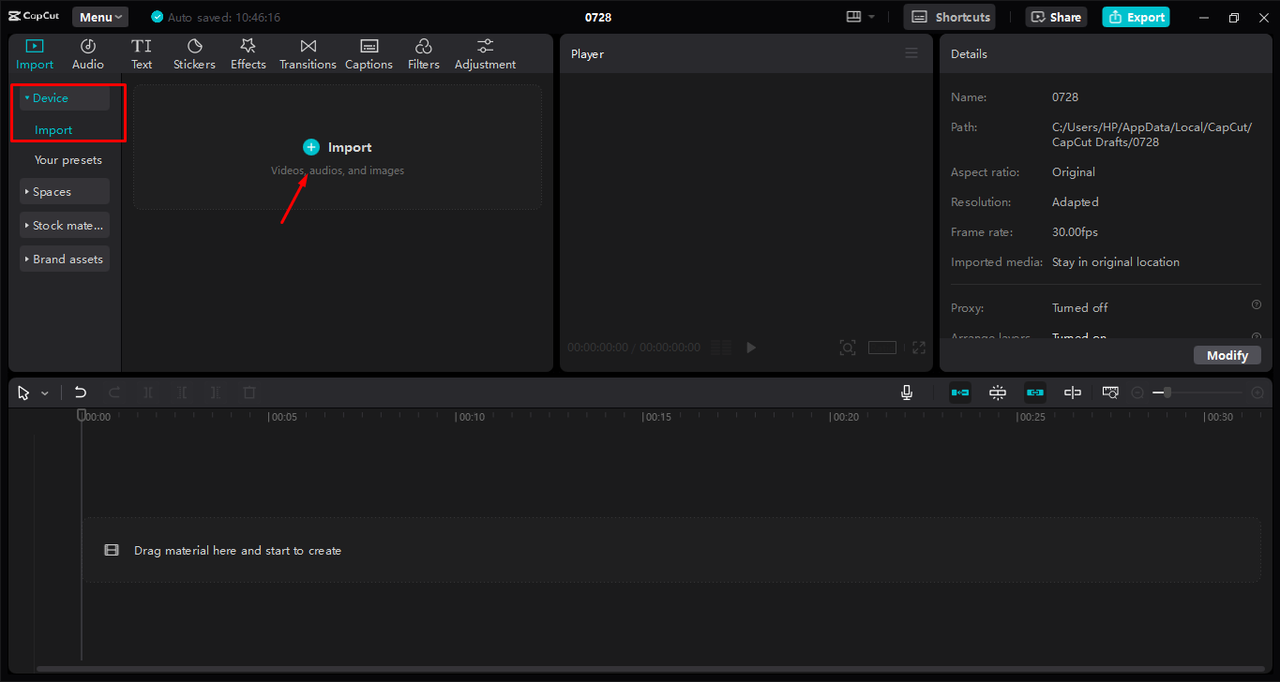
Task: Switch to the Filters tab
Action: [423, 54]
